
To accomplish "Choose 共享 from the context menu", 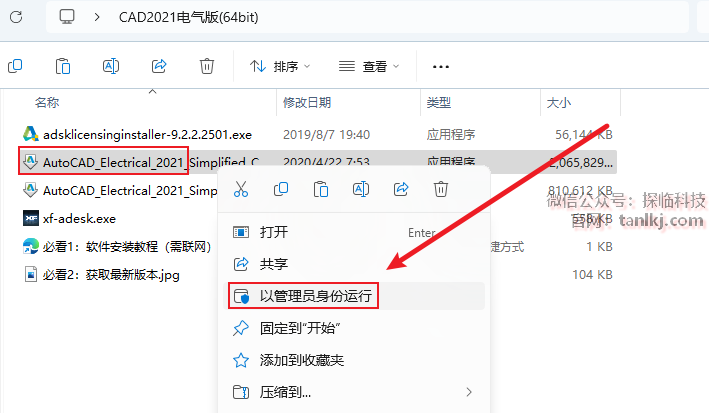I will click(x=354, y=264).
